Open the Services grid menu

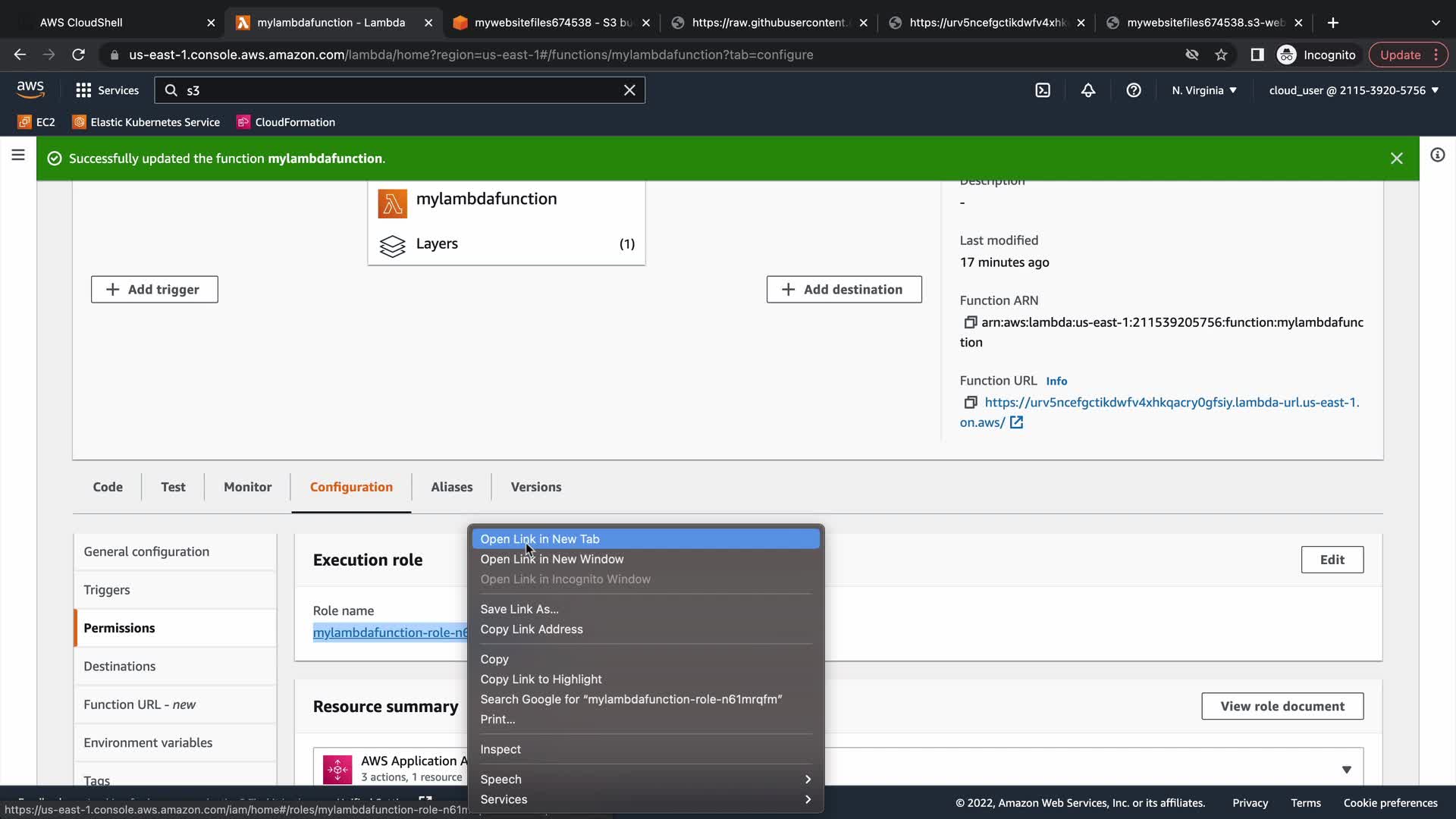coord(107,90)
